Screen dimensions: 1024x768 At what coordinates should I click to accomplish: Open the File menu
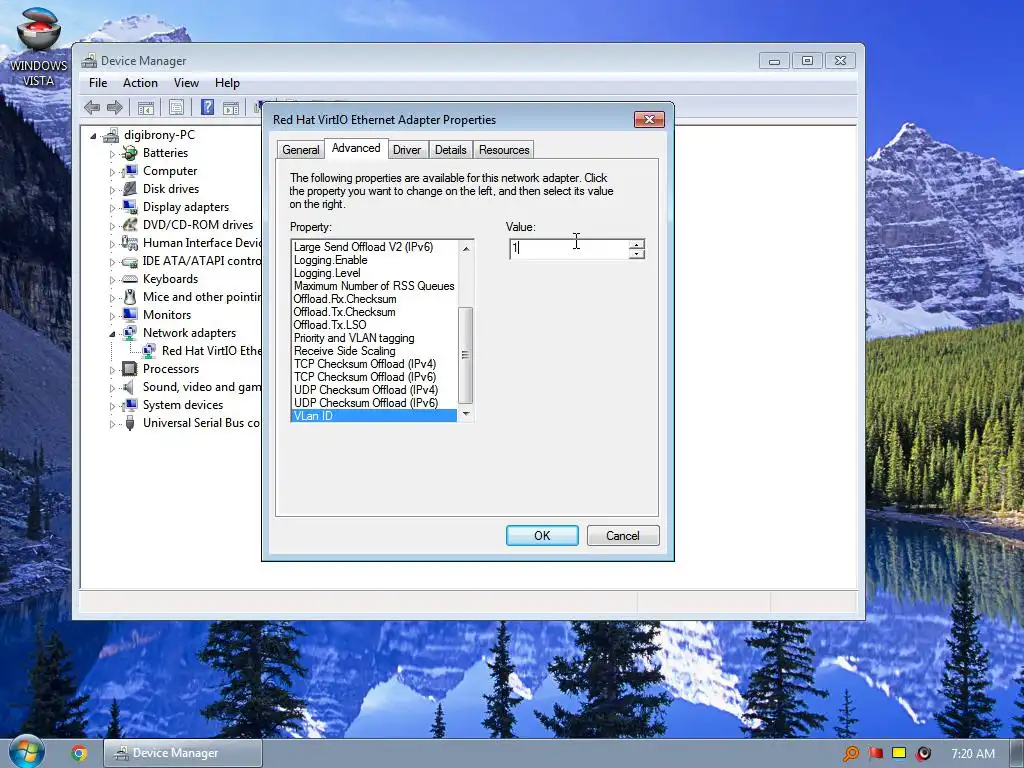click(98, 83)
